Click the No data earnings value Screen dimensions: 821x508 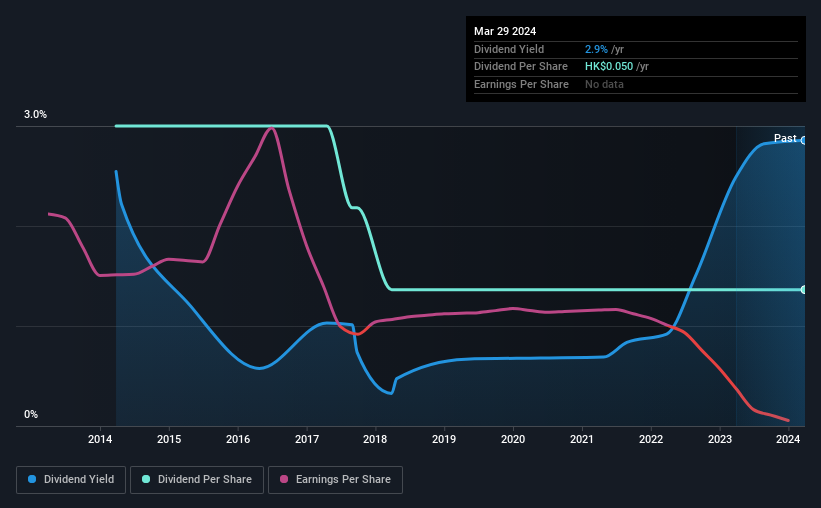point(604,84)
